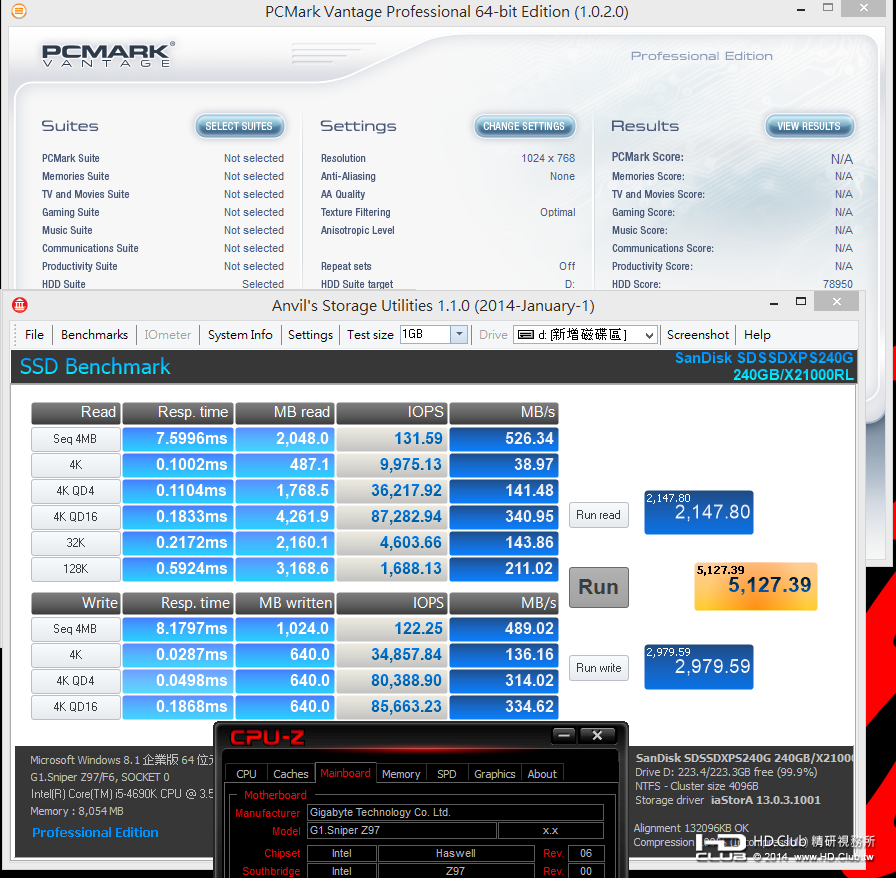The width and height of the screenshot is (896, 878).
Task: Open the Benchmarks menu
Action: (94, 335)
